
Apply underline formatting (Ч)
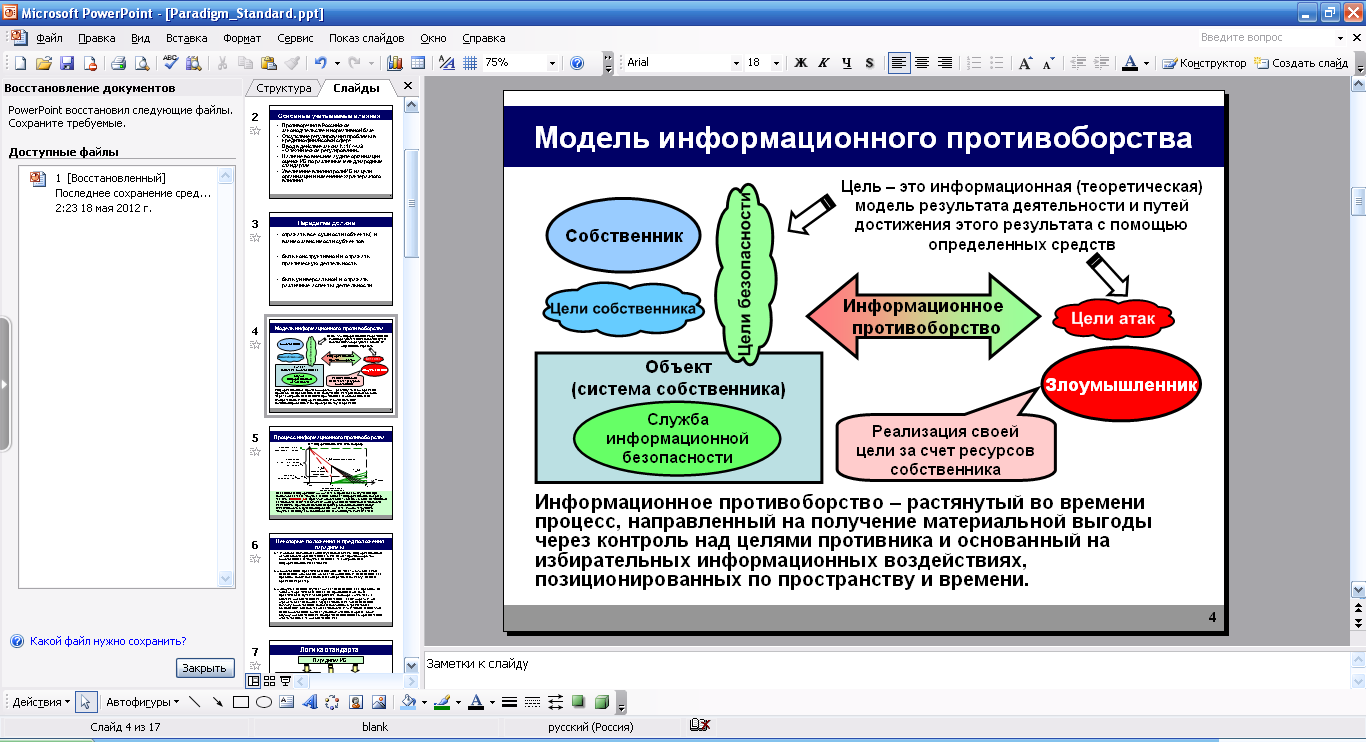[846, 63]
